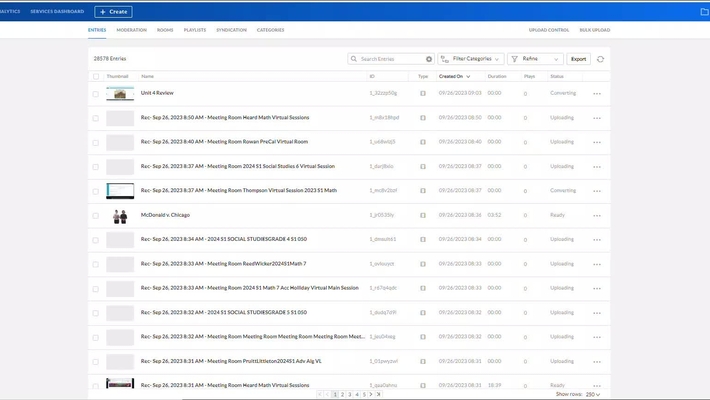Viewport: 710px width, 400px height.
Task: Click the filter categories tree icon
Action: (x=445, y=59)
